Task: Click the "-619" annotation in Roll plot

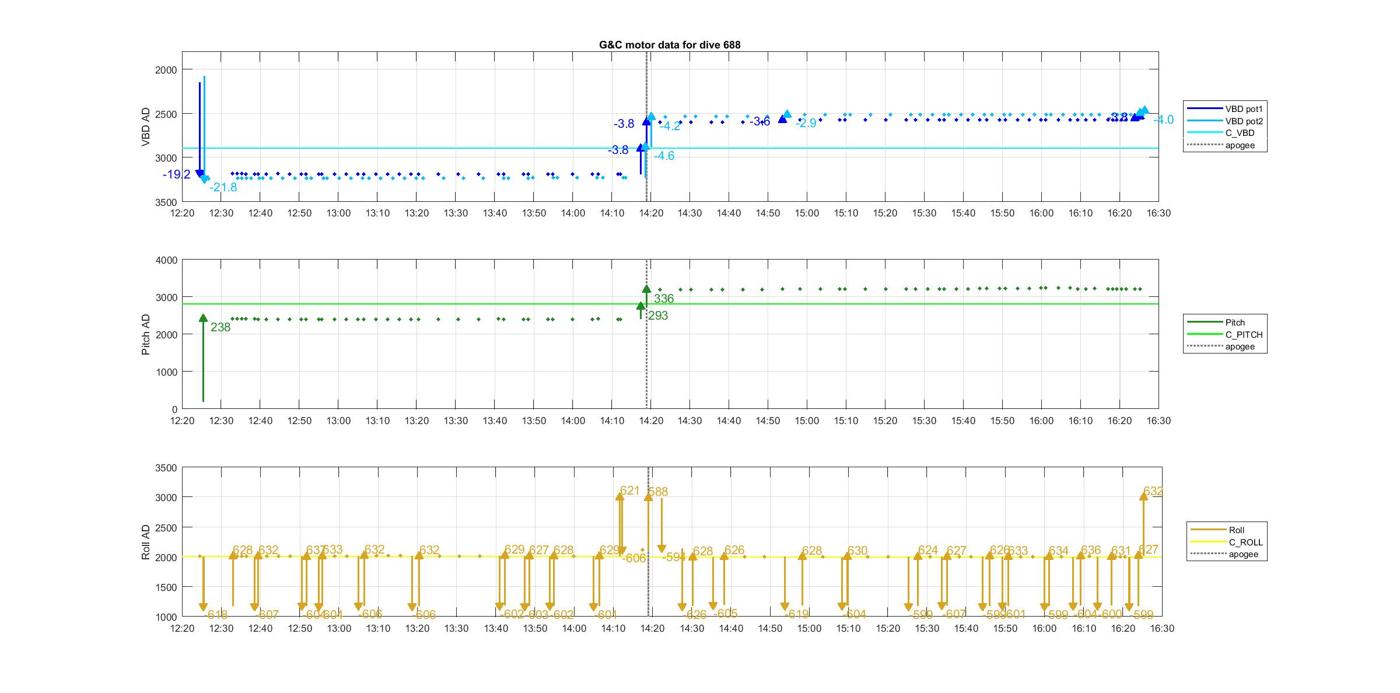Action: (797, 615)
